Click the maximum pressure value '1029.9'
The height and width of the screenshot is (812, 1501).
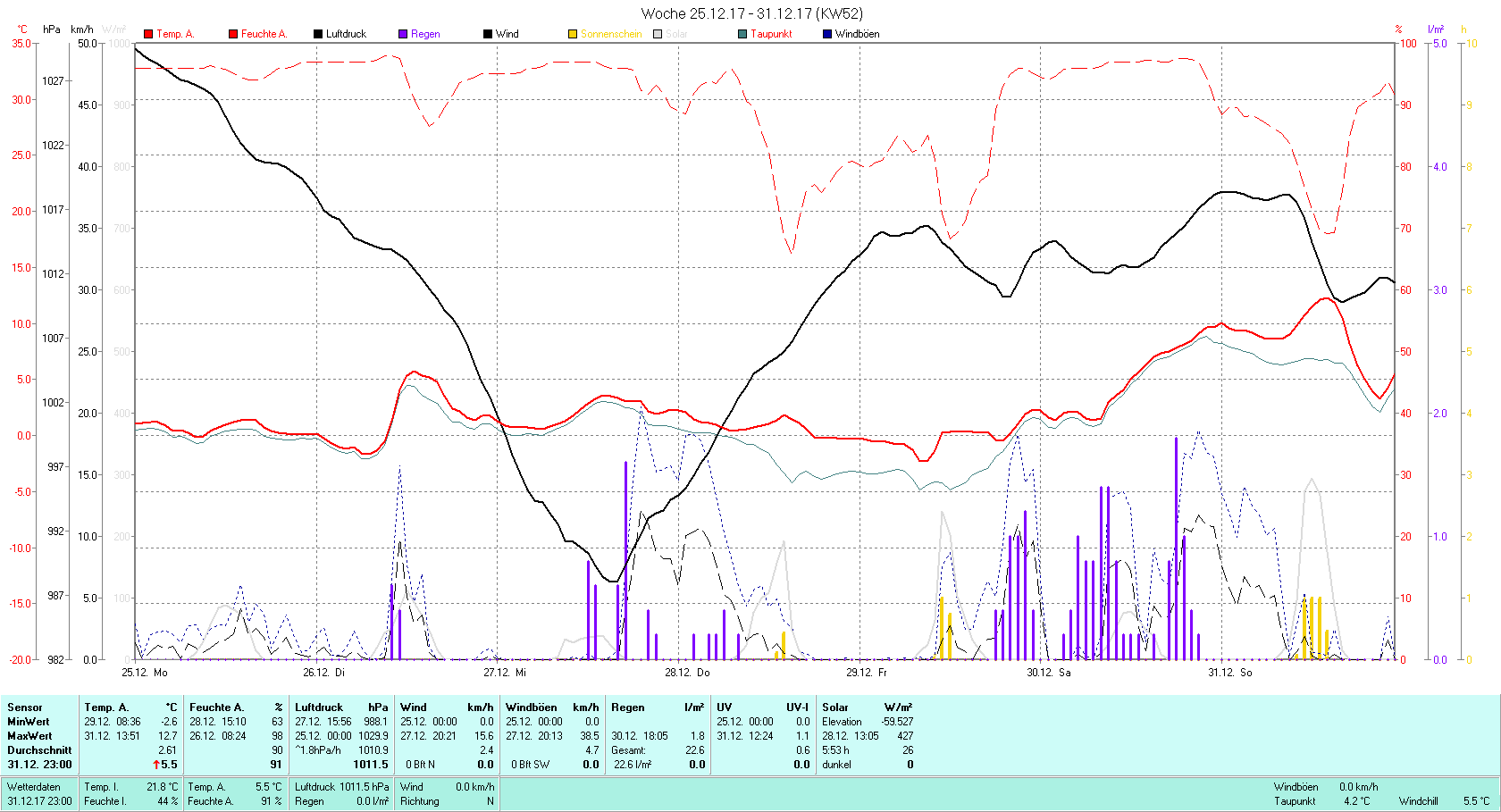click(373, 736)
